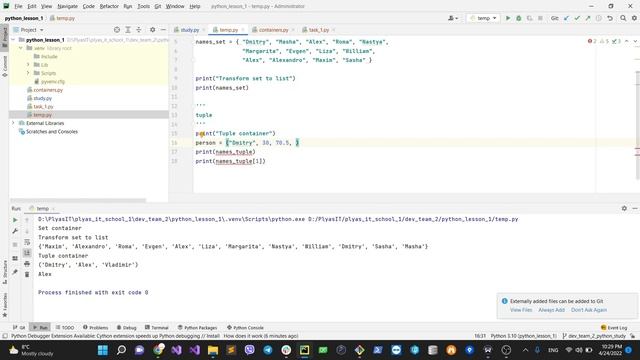Collapse the venv library root folder

click(21, 48)
